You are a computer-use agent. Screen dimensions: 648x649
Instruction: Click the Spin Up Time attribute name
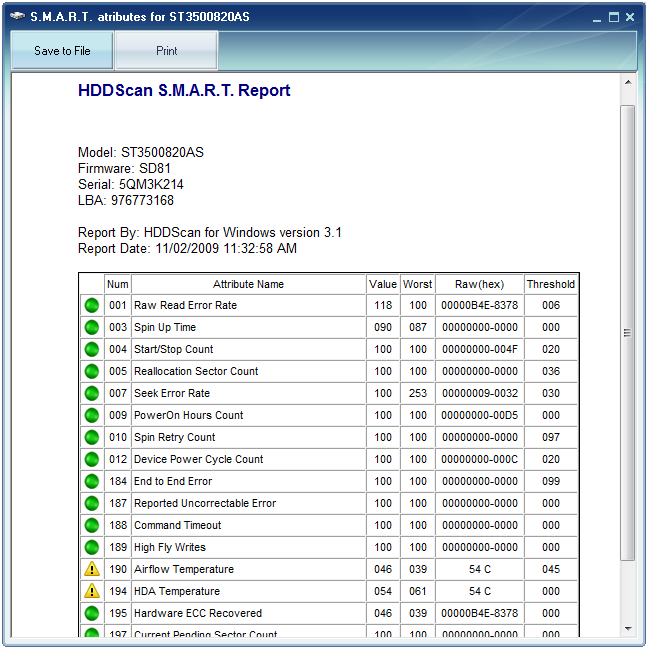165,327
